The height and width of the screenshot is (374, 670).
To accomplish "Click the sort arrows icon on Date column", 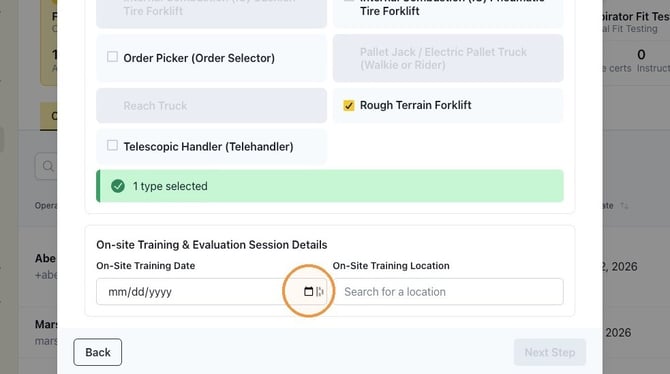I will tap(624, 206).
